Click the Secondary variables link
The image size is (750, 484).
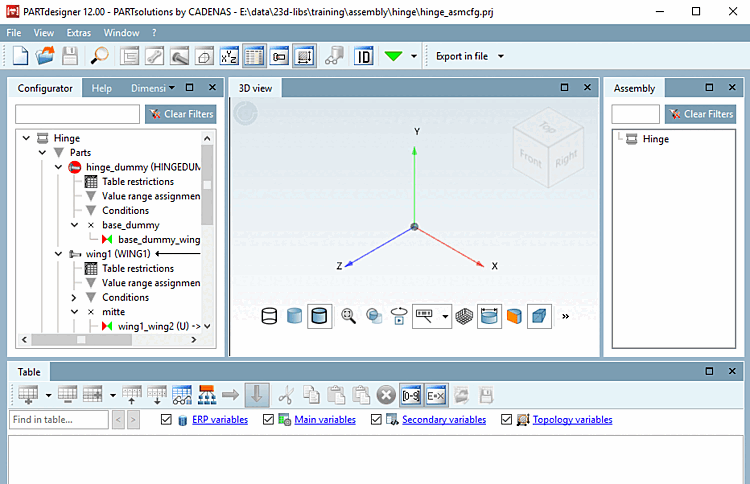(x=444, y=419)
